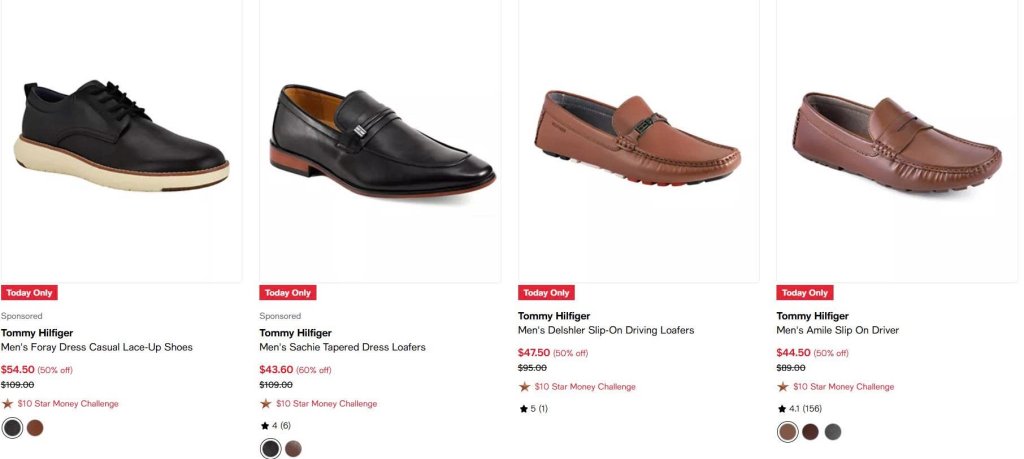The width and height of the screenshot is (1024, 459).
Task: Open Delshler Slip-On Driving Loafers image
Action: click(x=639, y=141)
